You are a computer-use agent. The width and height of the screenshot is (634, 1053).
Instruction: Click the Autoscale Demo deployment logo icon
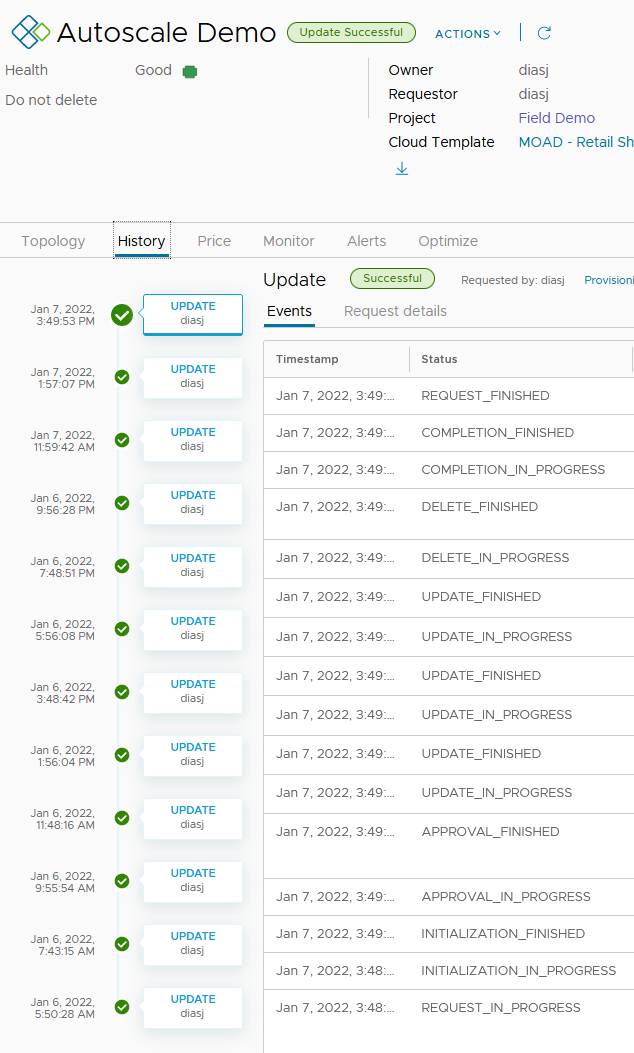click(30, 33)
